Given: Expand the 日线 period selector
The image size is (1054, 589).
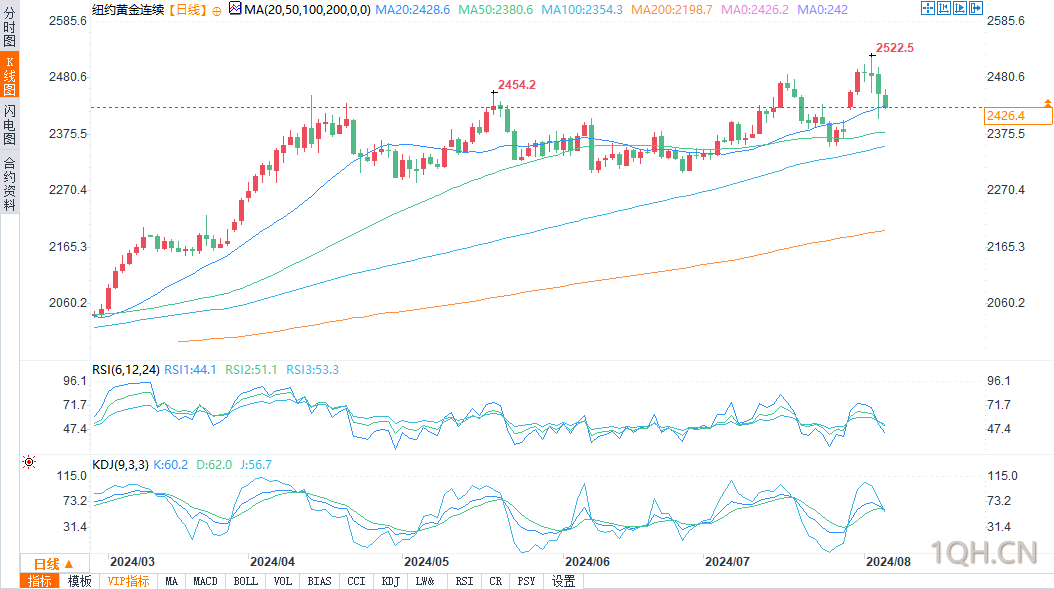Looking at the screenshot, I should click(x=53, y=564).
